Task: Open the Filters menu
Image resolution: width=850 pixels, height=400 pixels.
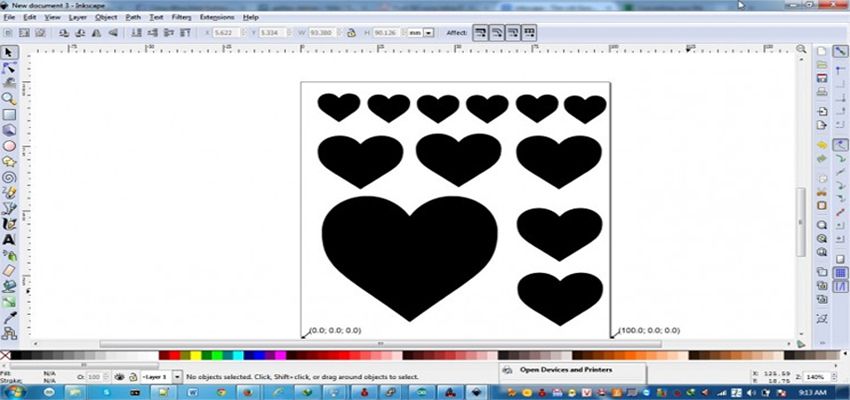Action: coord(181,17)
